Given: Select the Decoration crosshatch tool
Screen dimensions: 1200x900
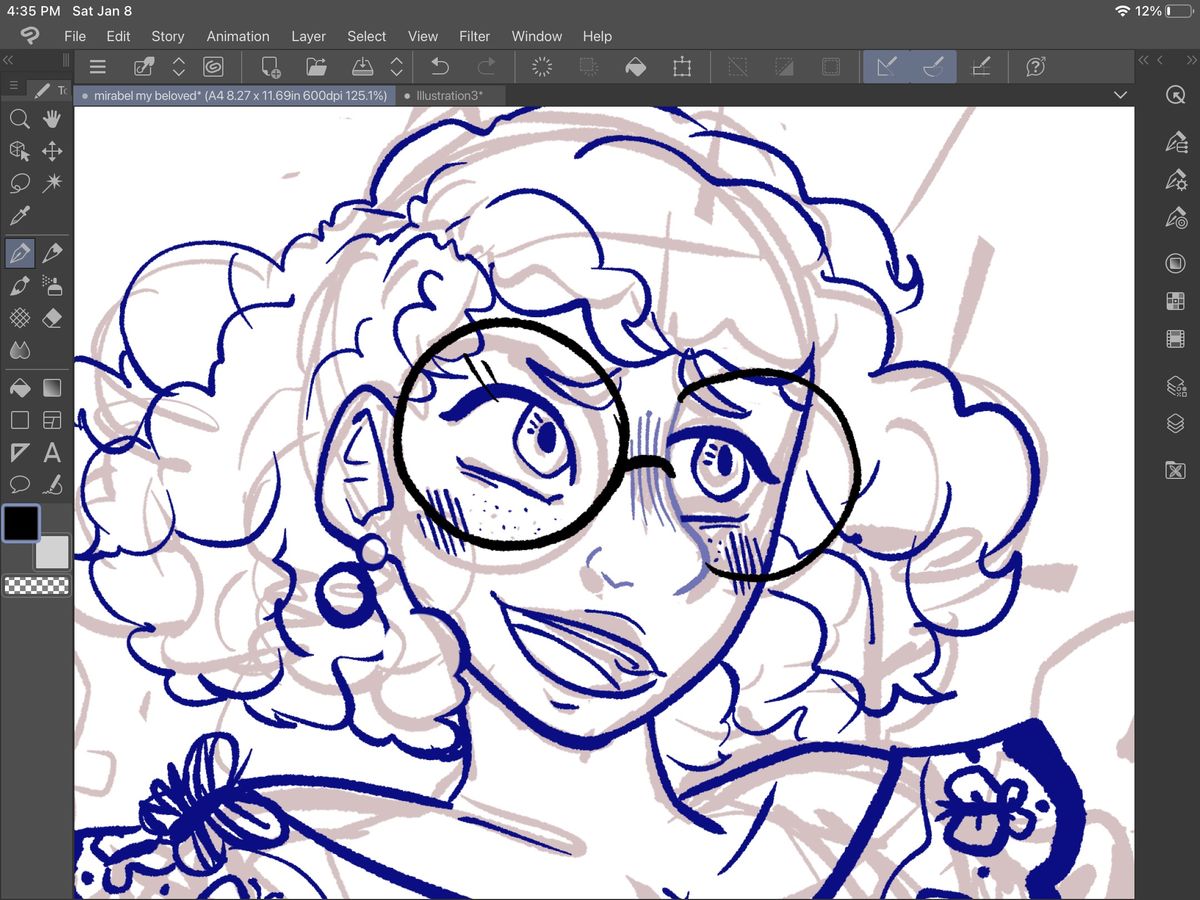Looking at the screenshot, I should point(19,318).
